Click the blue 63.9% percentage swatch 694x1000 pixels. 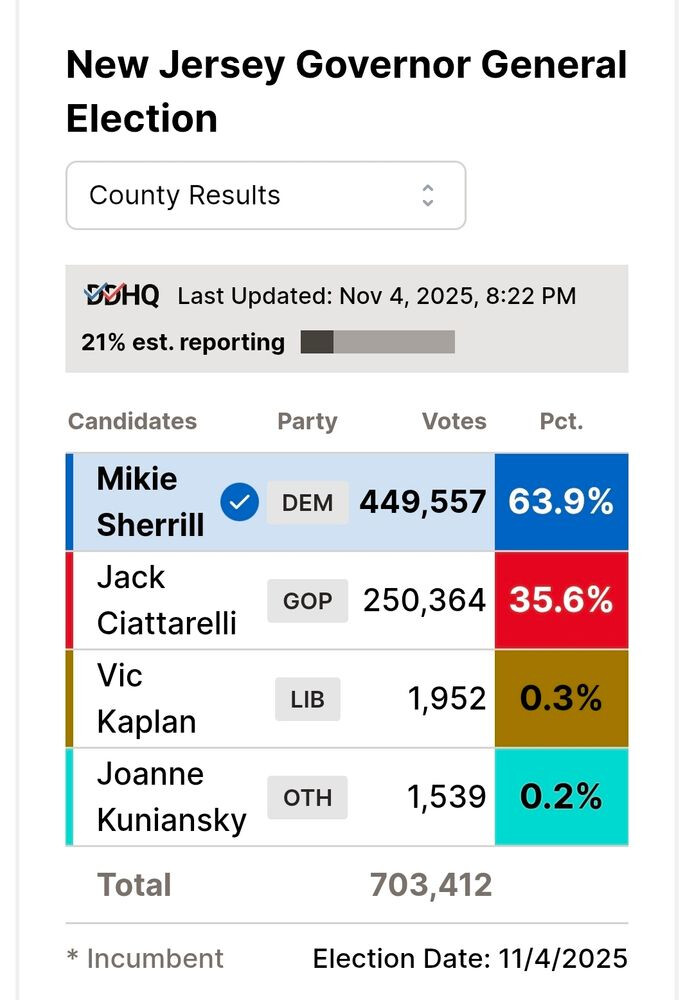point(561,502)
